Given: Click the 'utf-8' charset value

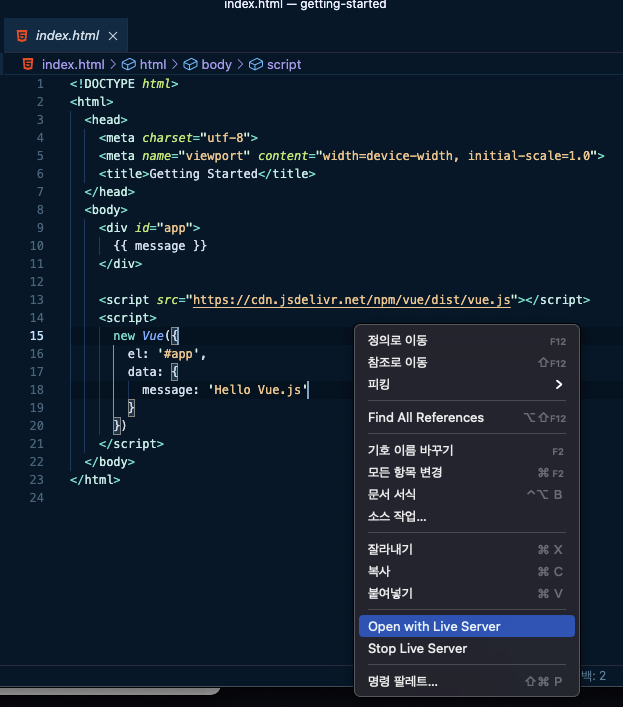Looking at the screenshot, I should click(225, 138).
